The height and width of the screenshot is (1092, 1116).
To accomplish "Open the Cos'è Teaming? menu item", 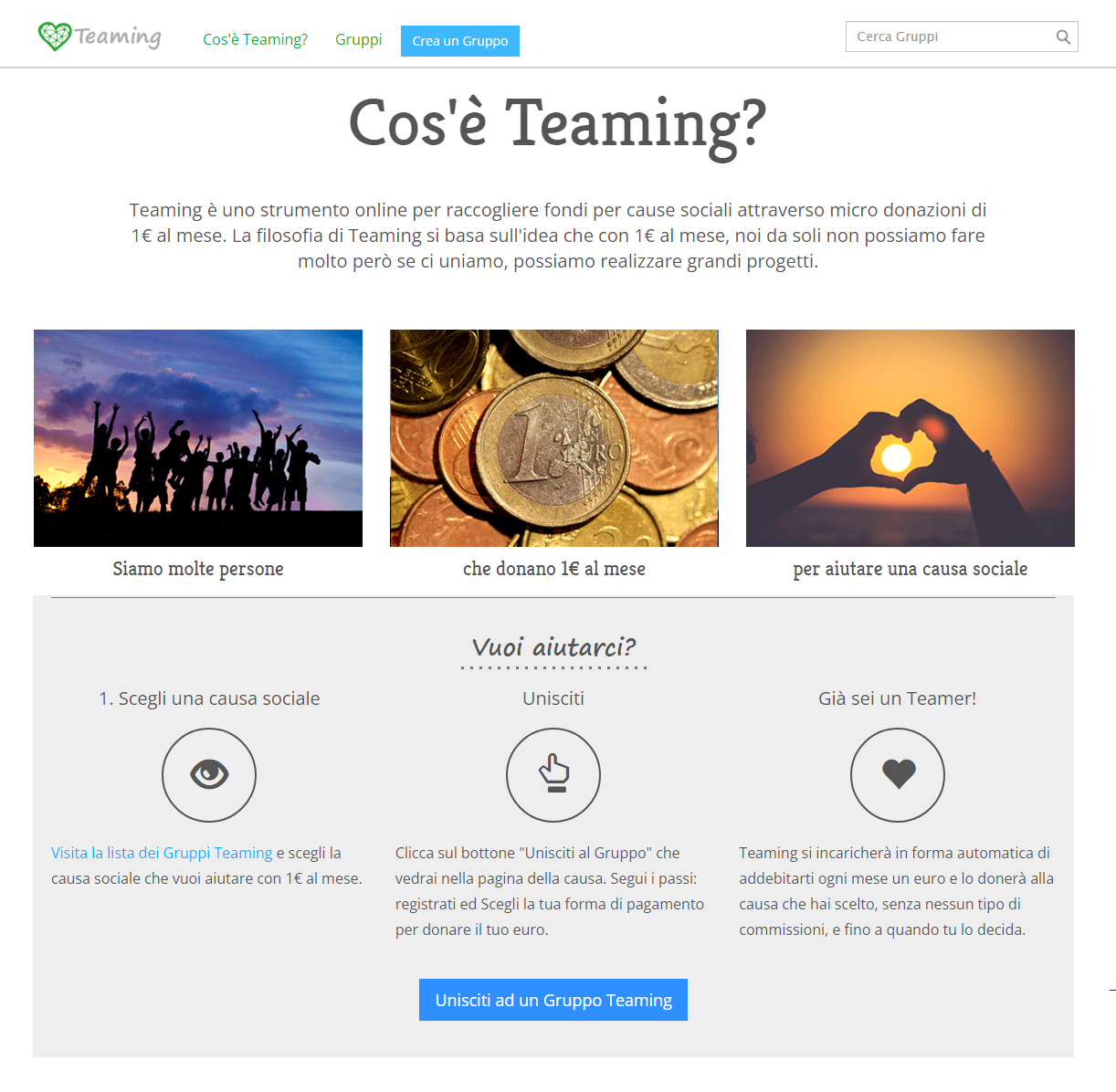I will tap(255, 39).
